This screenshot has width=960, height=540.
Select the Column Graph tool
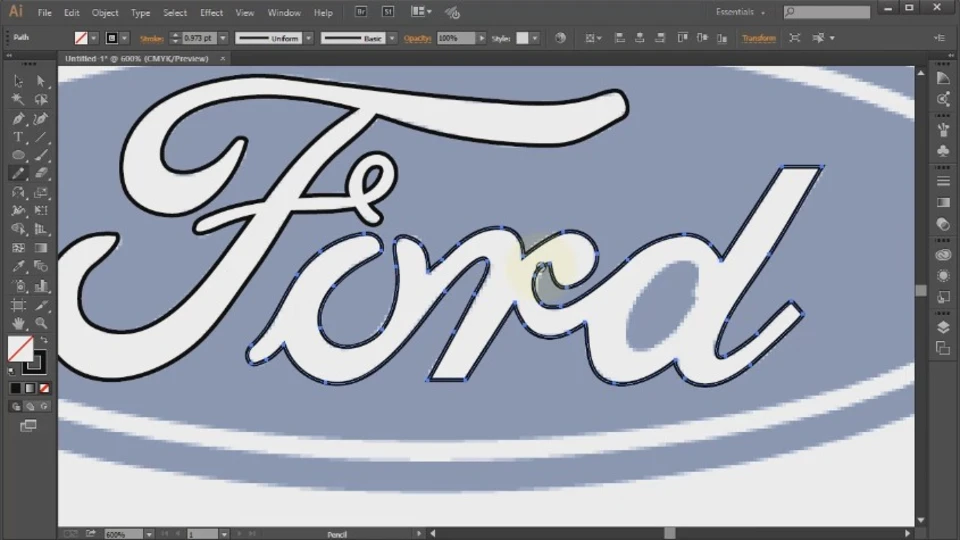point(41,286)
